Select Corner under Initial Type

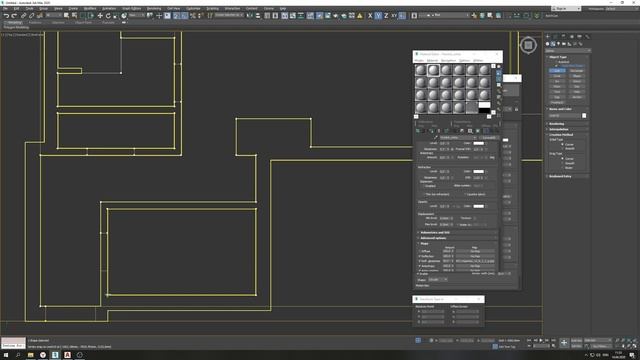point(562,144)
